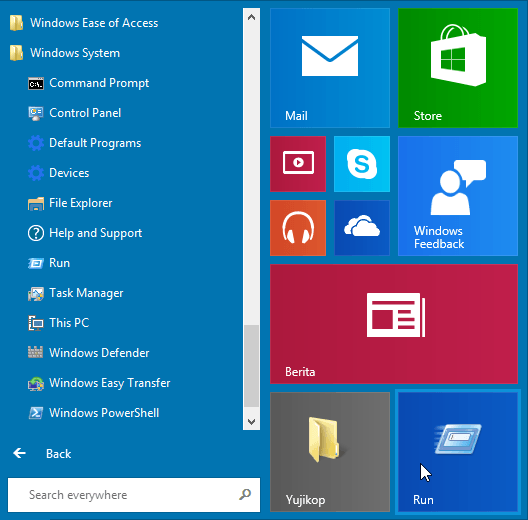
Task: Launch Command Prompt from the list
Action: (x=89, y=83)
